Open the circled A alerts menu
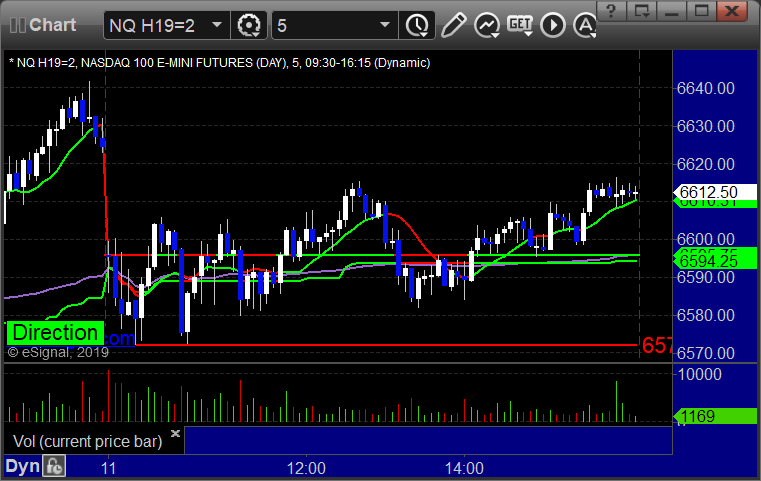This screenshot has height=481, width=761. [585, 25]
